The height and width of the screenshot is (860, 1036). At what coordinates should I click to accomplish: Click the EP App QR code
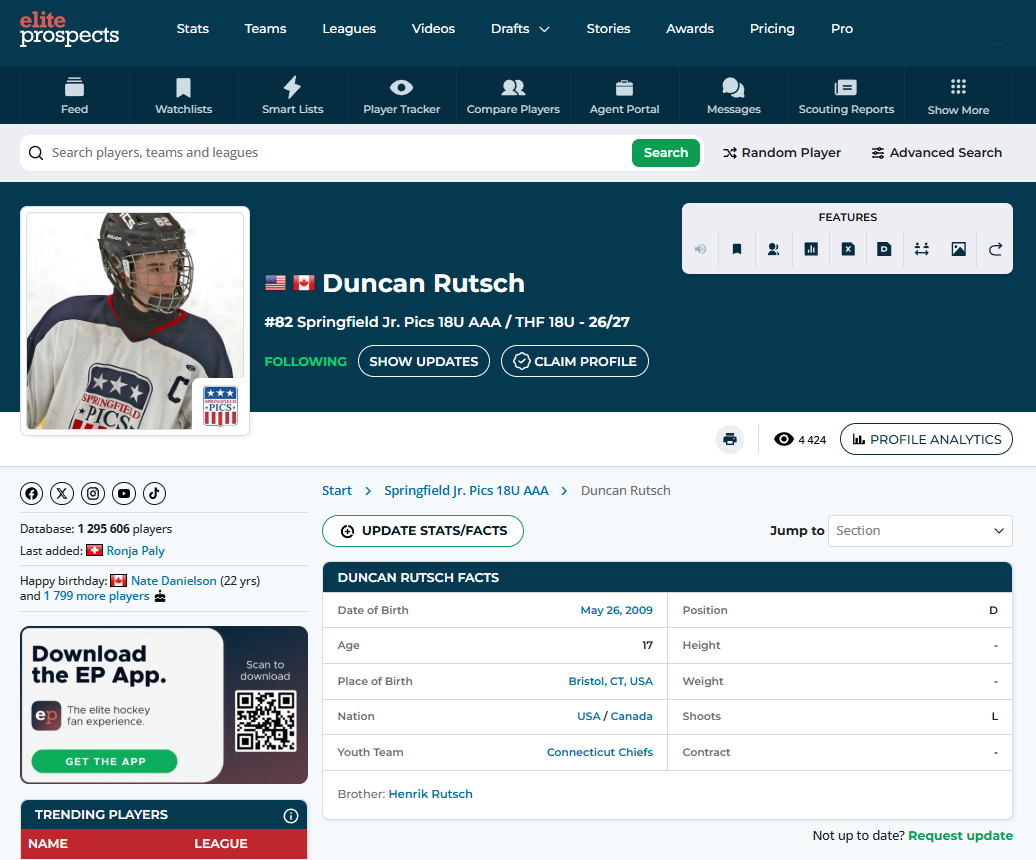[266, 721]
